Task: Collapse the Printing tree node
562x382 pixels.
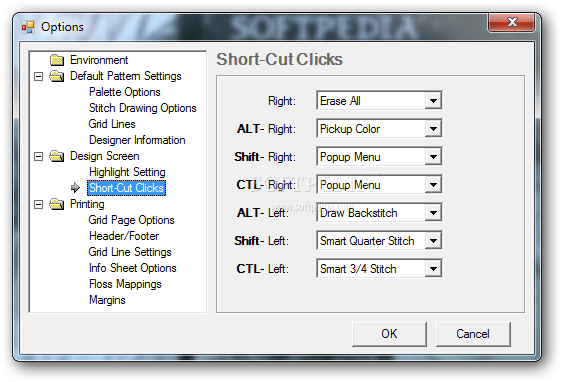Action: pos(38,205)
